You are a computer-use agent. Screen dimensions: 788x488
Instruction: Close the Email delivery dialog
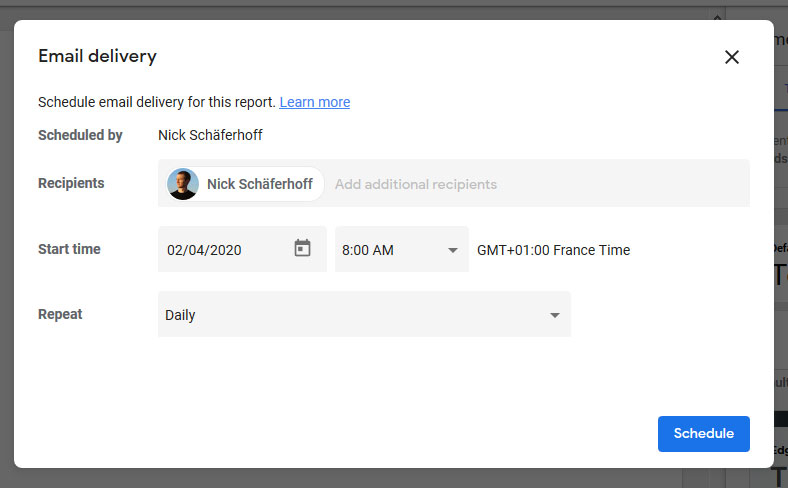(x=732, y=57)
